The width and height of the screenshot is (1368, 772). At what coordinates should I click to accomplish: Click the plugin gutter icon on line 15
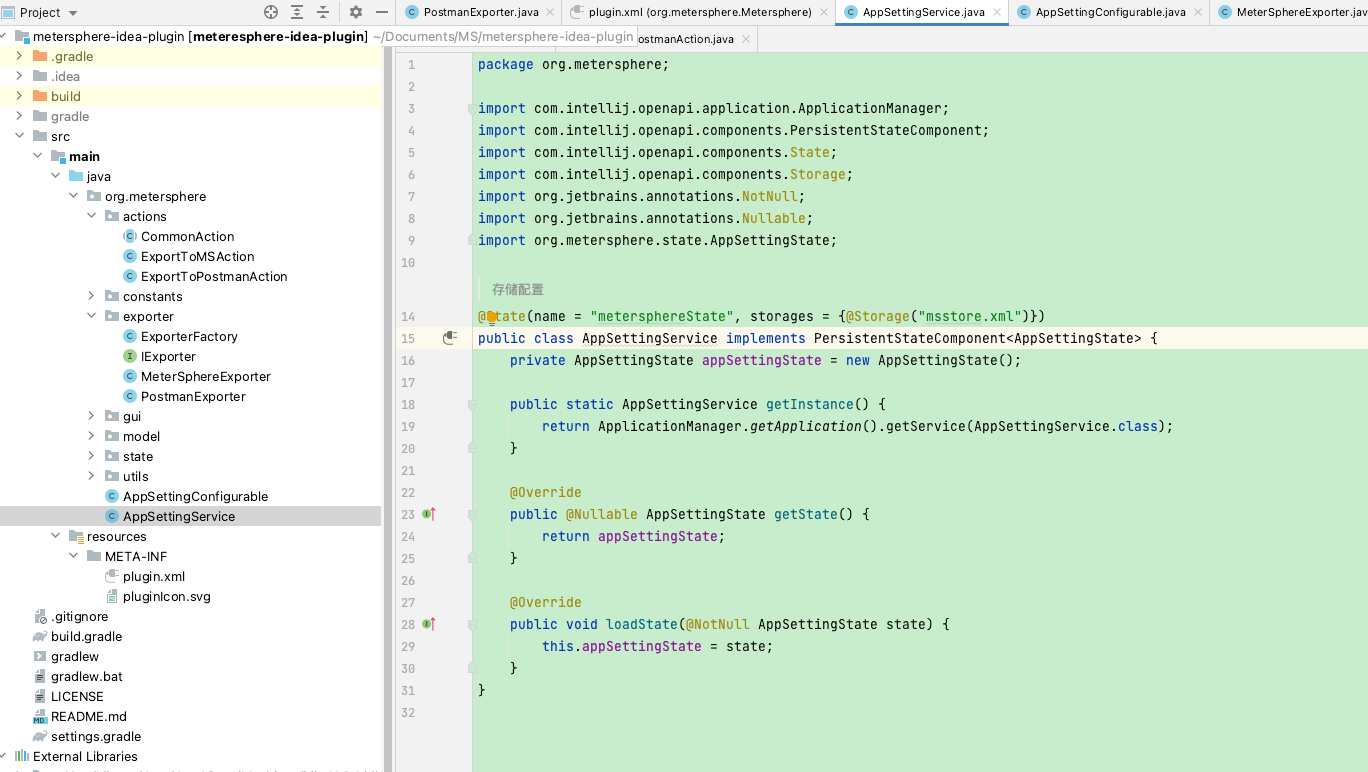click(x=449, y=338)
